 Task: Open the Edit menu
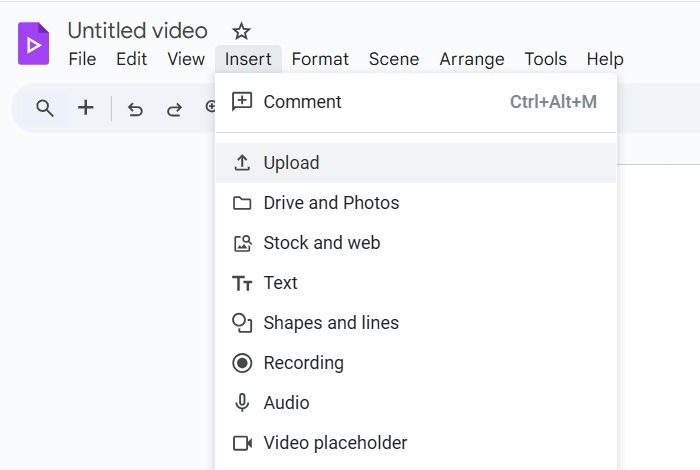click(131, 59)
